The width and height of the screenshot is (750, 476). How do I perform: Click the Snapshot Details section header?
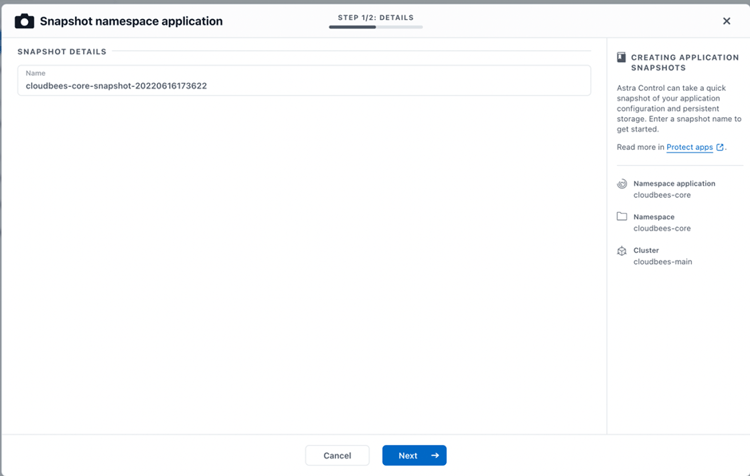[62, 51]
